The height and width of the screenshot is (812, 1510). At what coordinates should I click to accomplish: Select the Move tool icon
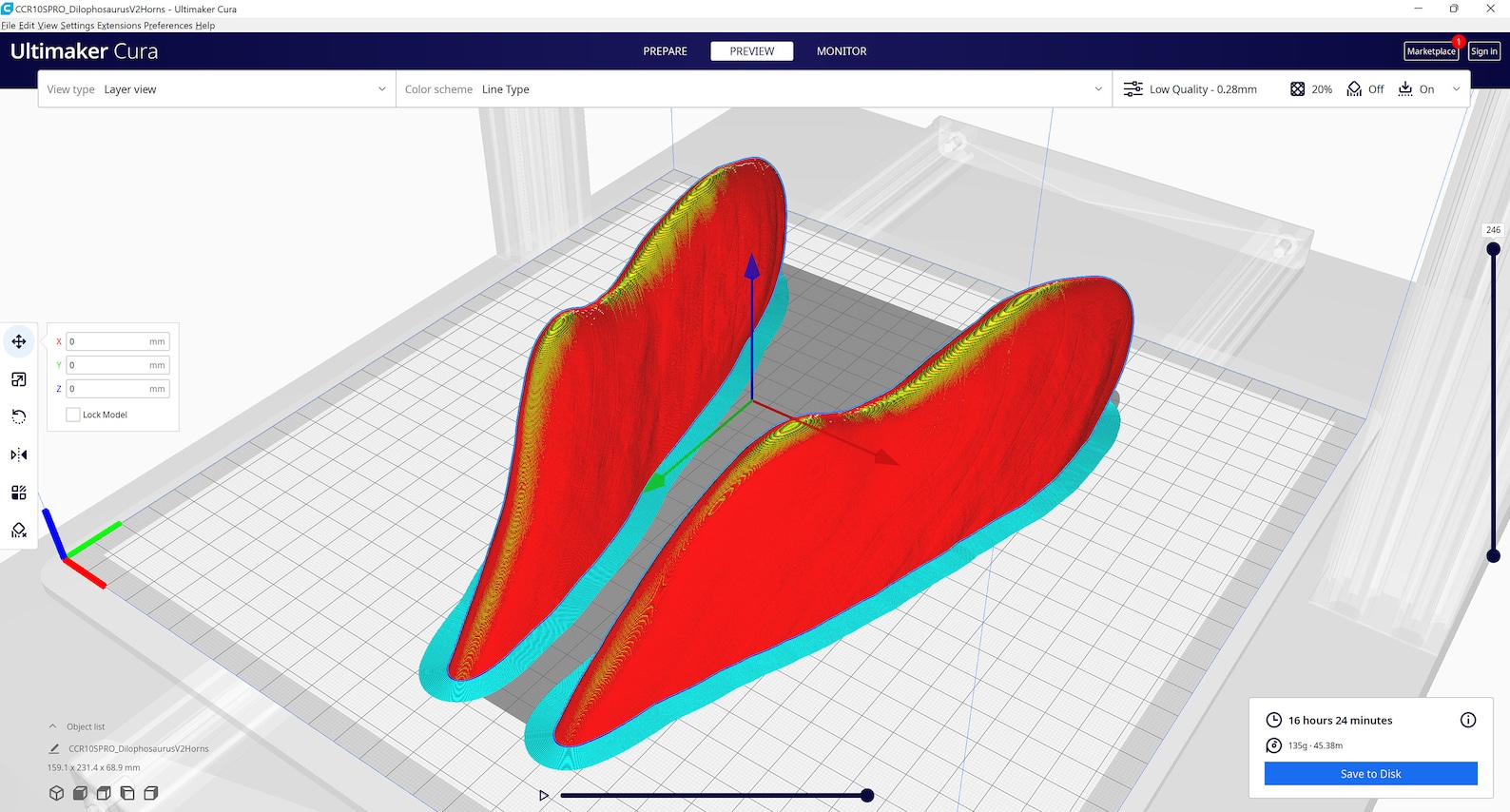click(x=19, y=341)
